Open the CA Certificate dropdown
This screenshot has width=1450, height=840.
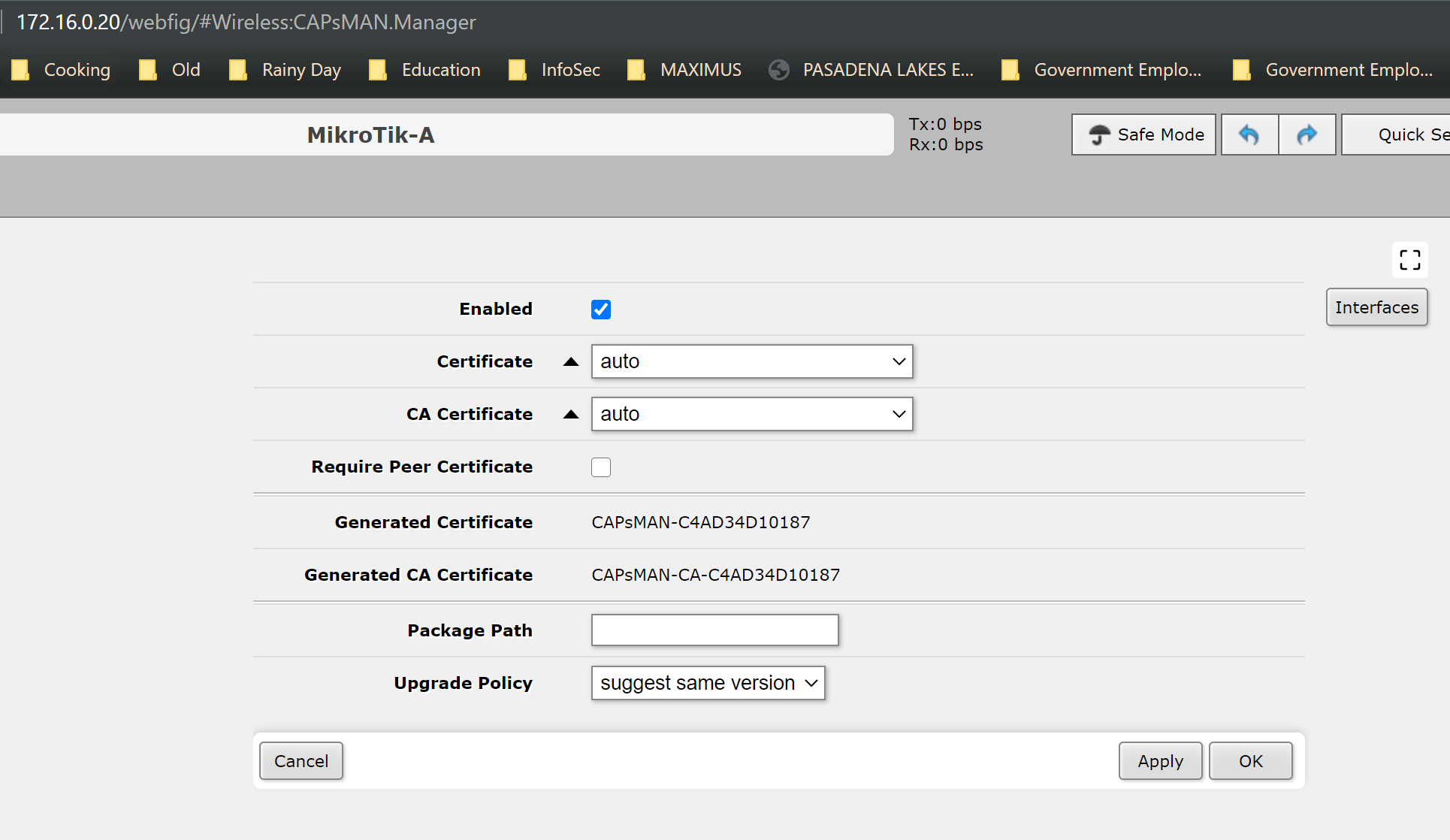751,414
